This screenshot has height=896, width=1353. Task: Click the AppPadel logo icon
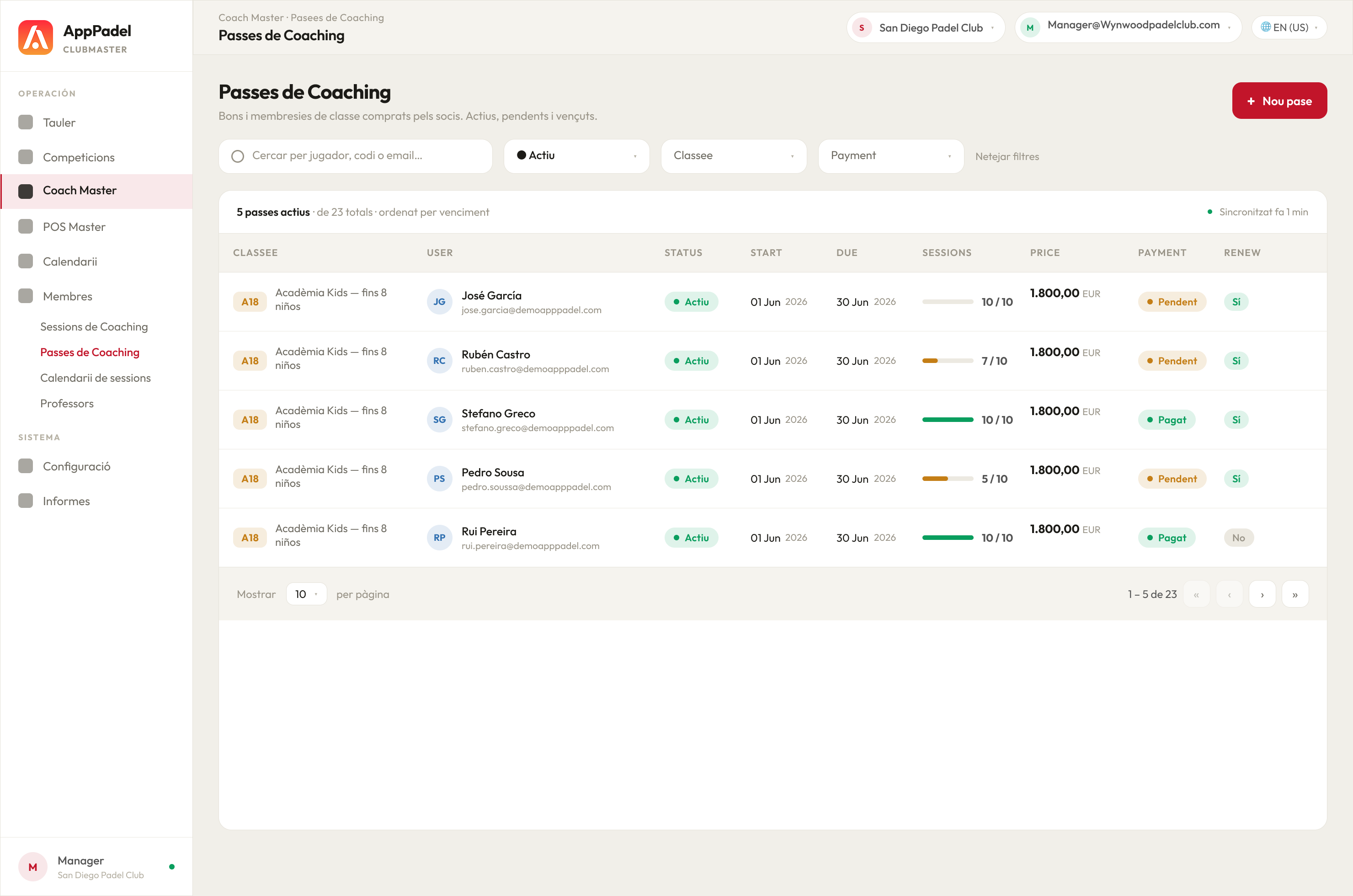36,37
